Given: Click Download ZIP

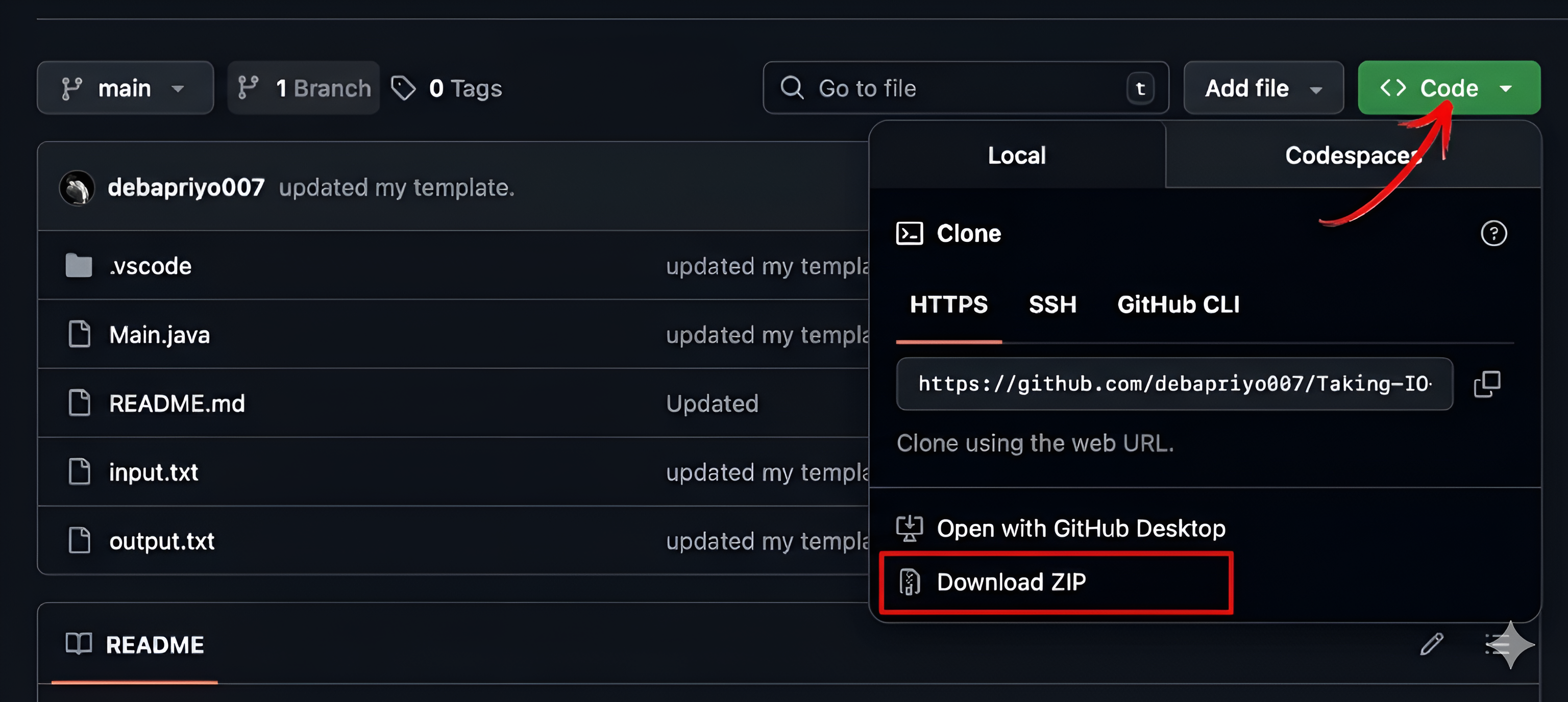Looking at the screenshot, I should [x=1011, y=582].
